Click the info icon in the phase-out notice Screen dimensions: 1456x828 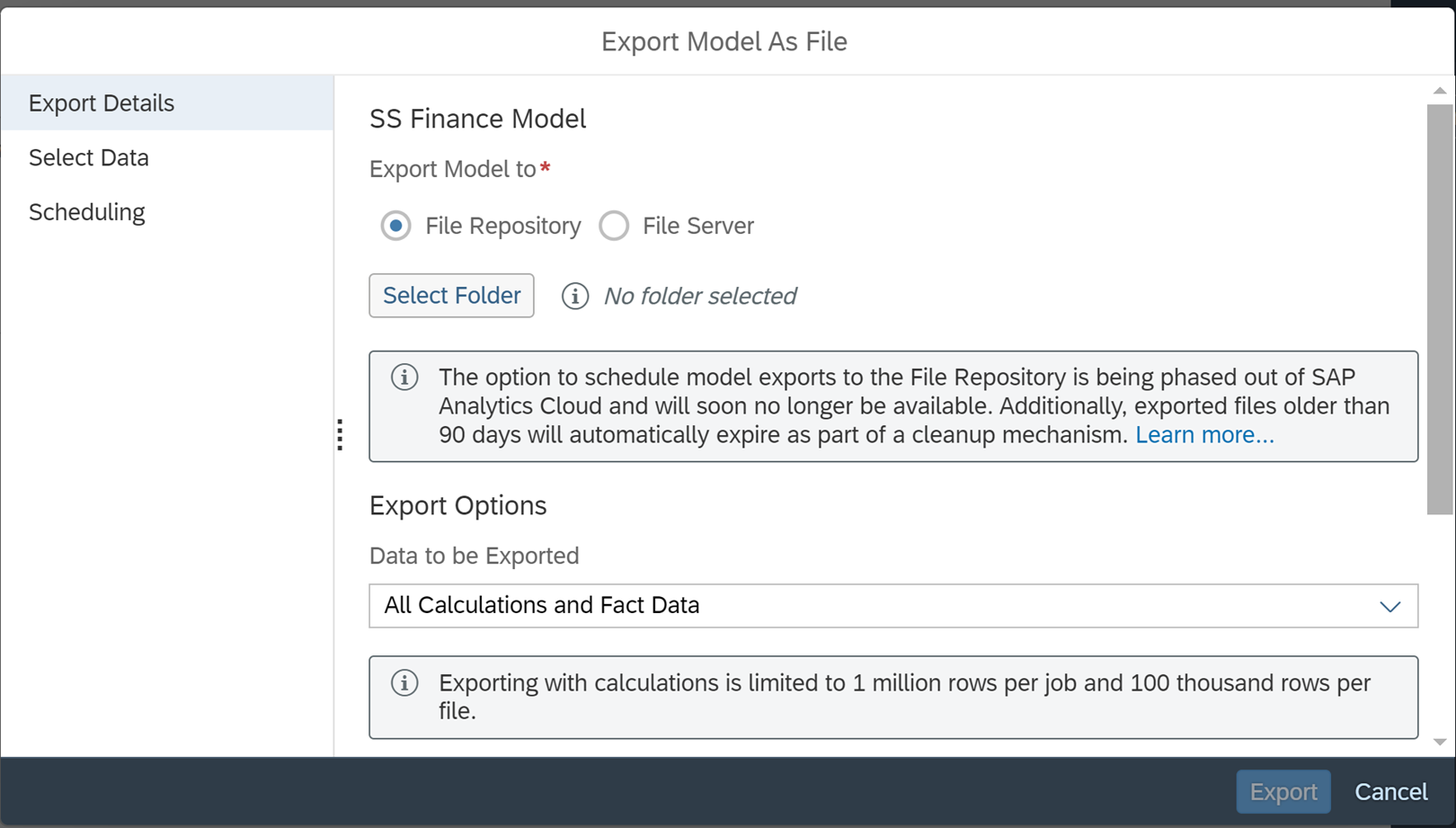point(404,378)
